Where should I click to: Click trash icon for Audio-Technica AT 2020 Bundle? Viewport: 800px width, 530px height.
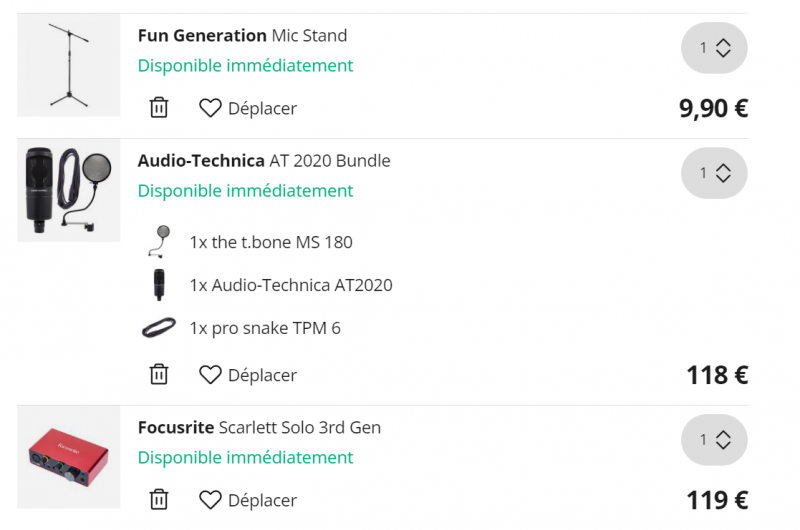point(159,375)
